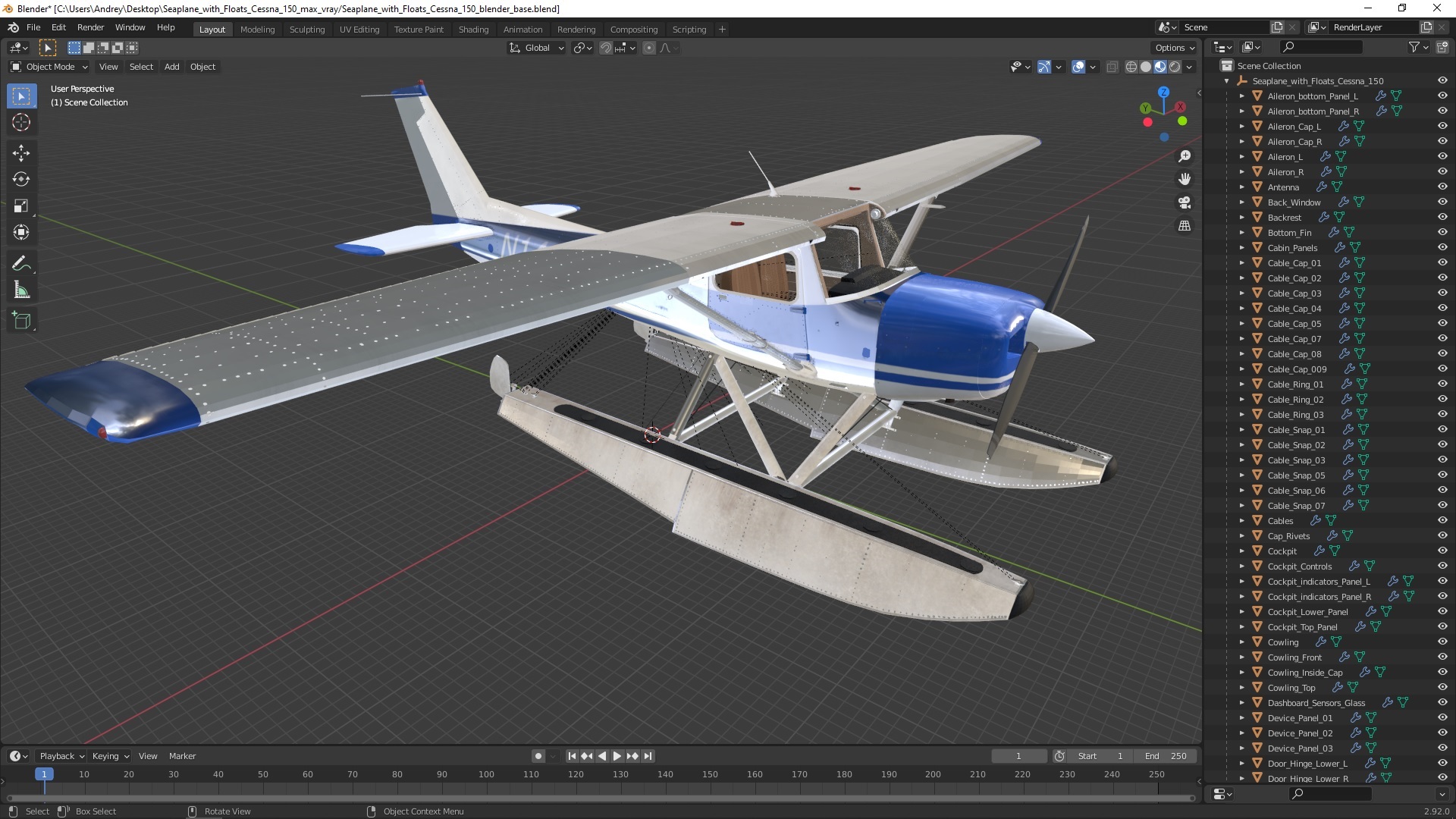
Task: Open timeline Marker menu
Action: click(x=182, y=756)
